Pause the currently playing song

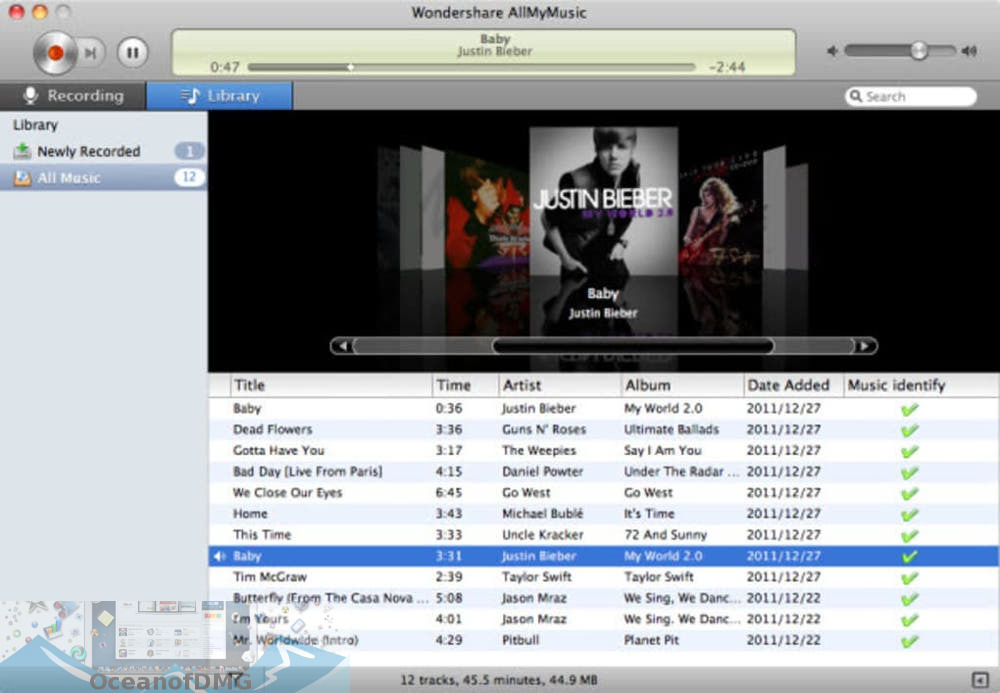(x=133, y=52)
